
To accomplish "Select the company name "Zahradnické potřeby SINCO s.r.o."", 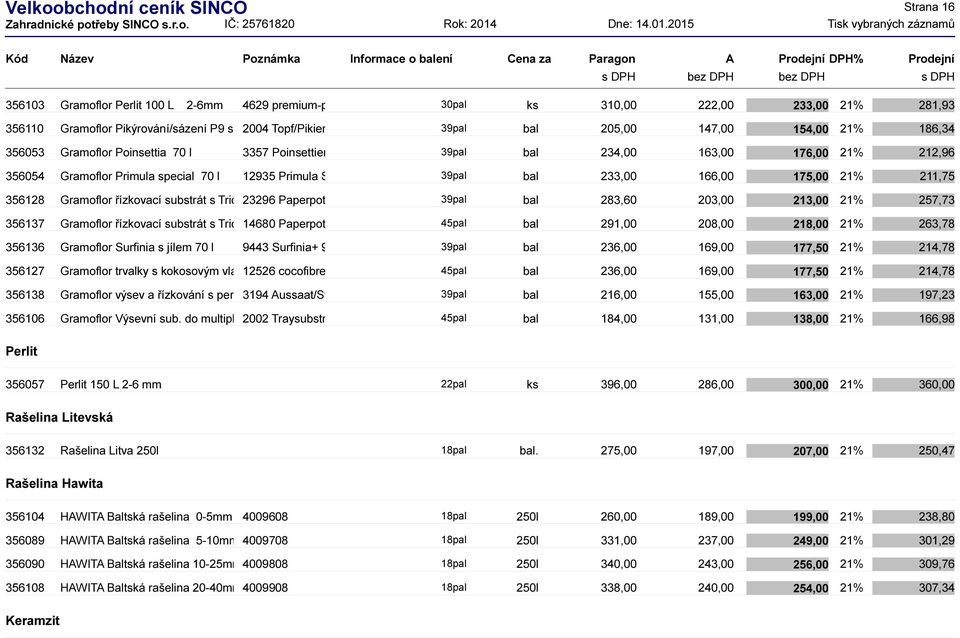I will click(x=97, y=24).
